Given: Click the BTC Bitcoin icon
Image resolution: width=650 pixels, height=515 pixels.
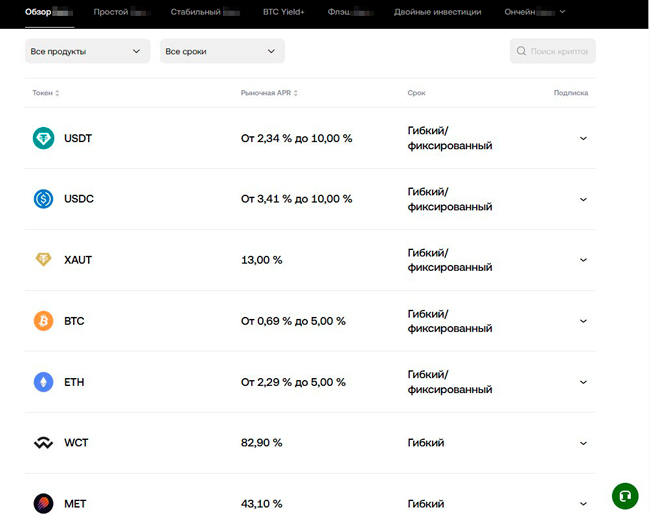Looking at the screenshot, I should (x=44, y=321).
